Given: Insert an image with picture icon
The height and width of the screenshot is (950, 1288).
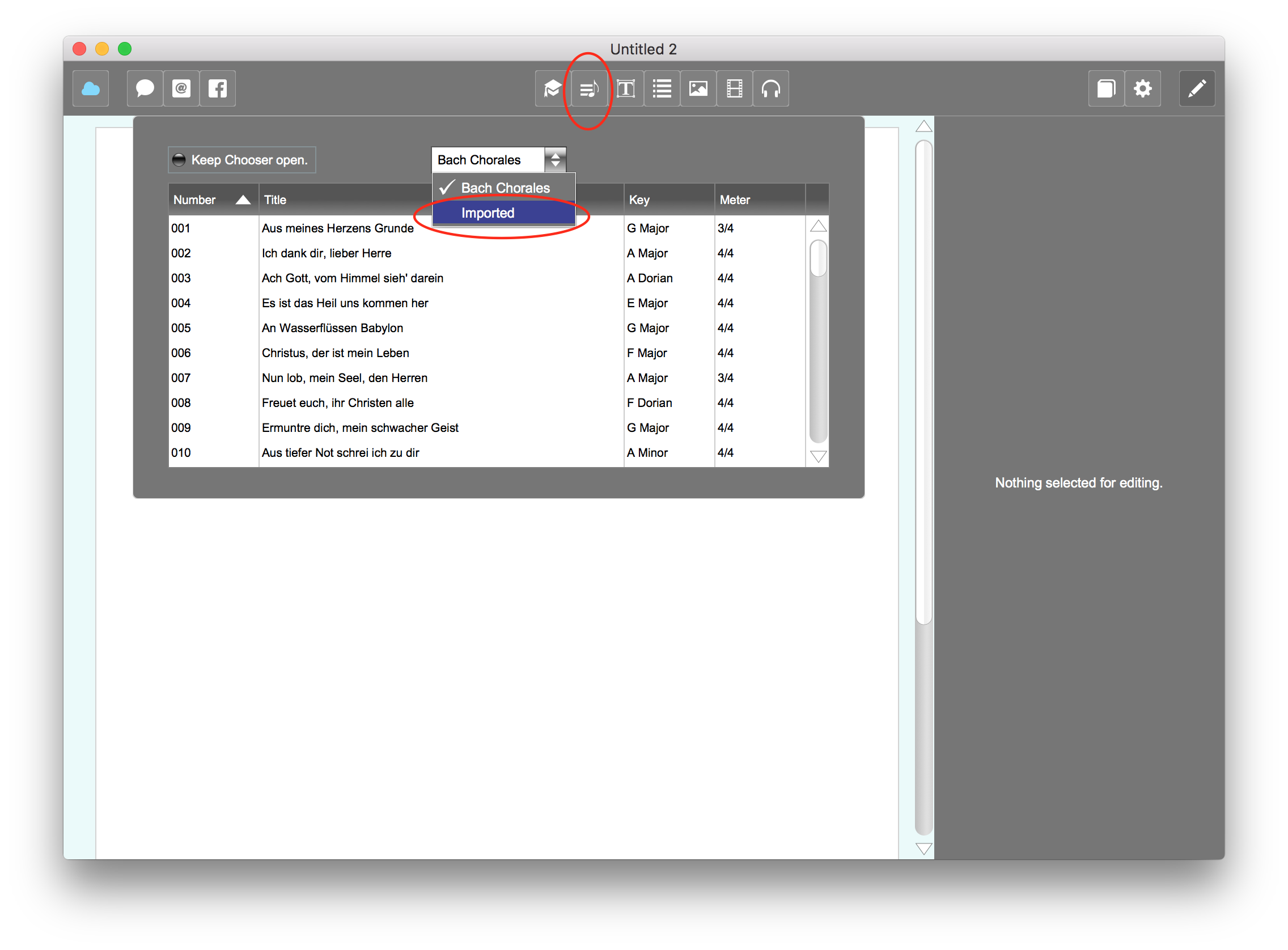Looking at the screenshot, I should tap(698, 88).
